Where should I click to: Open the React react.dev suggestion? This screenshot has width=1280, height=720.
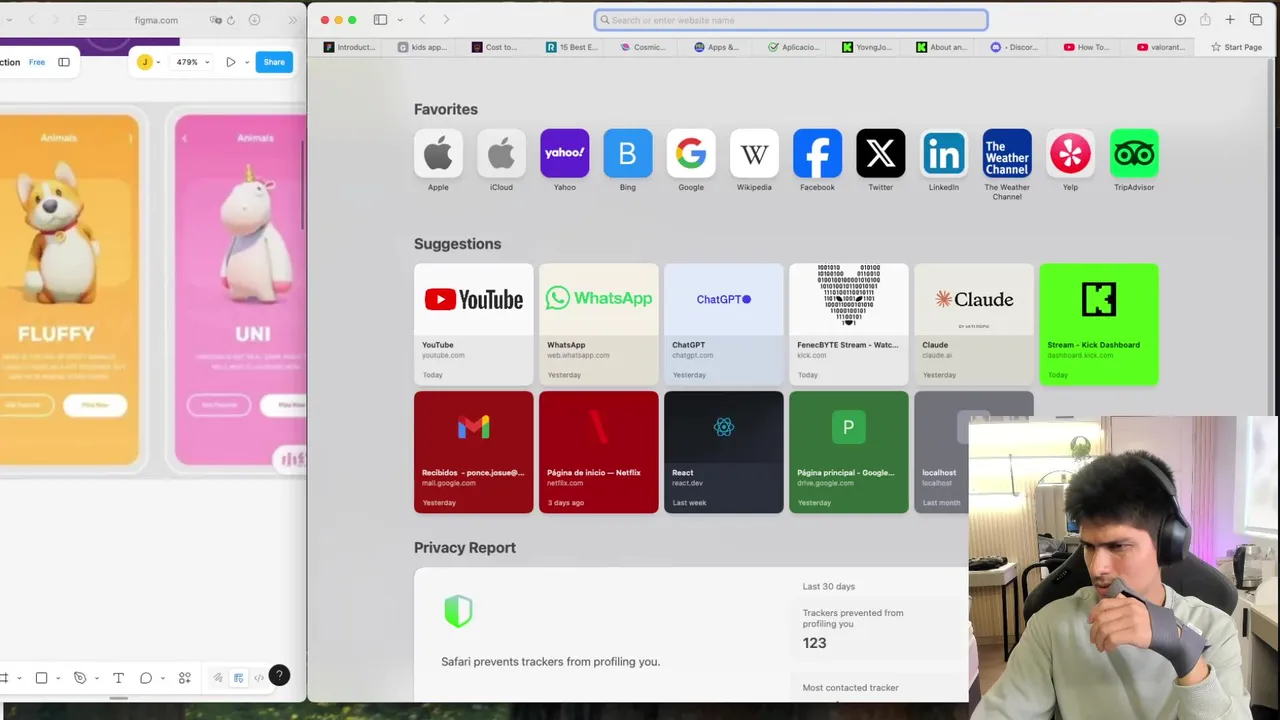(x=724, y=452)
